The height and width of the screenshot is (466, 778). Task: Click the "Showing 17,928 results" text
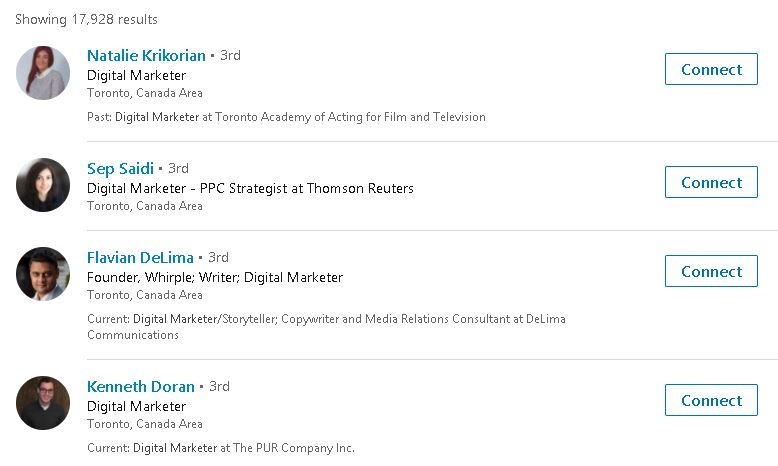pos(86,20)
